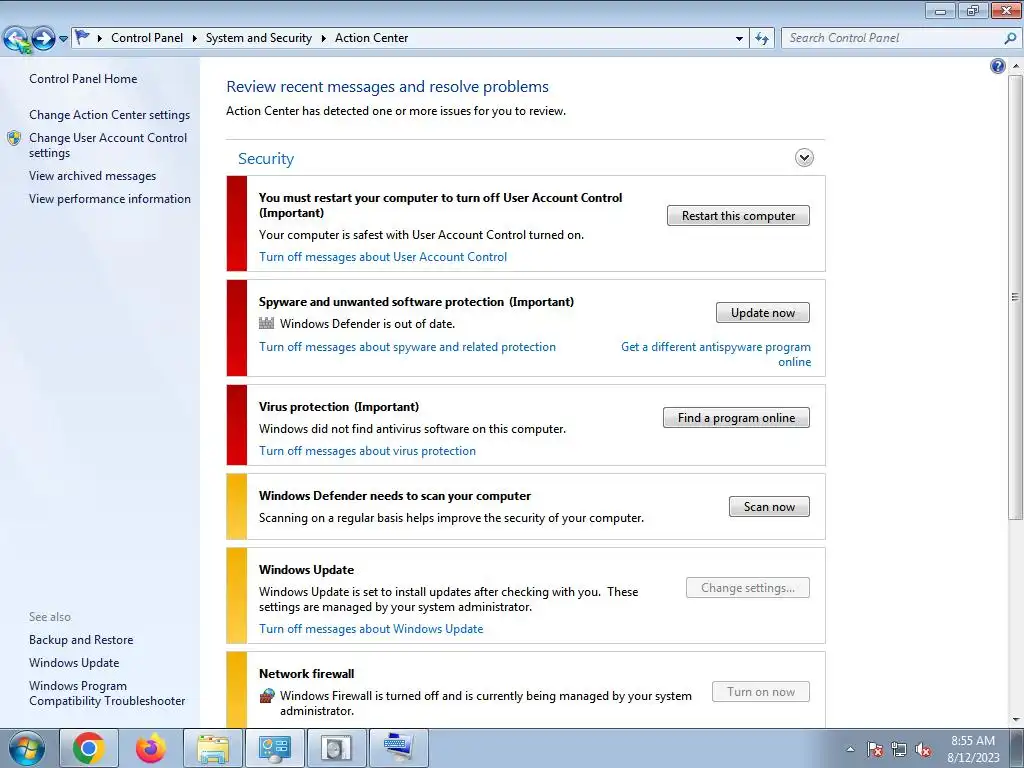Open the disk-shaped taskbar application icon
Image resolution: width=1024 pixels, height=768 pixels.
[337, 748]
